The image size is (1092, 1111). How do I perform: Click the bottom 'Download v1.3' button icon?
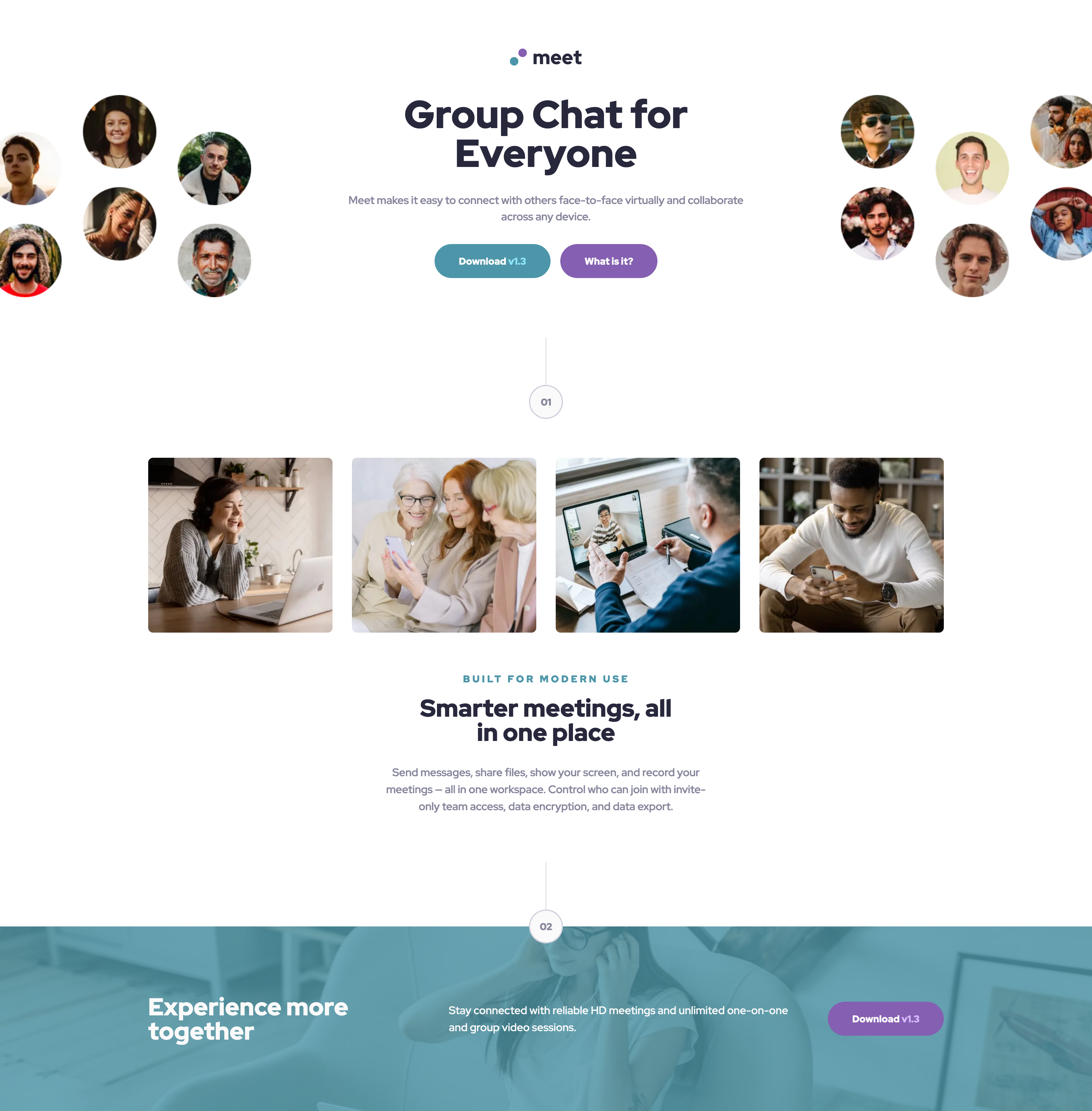(884, 1019)
